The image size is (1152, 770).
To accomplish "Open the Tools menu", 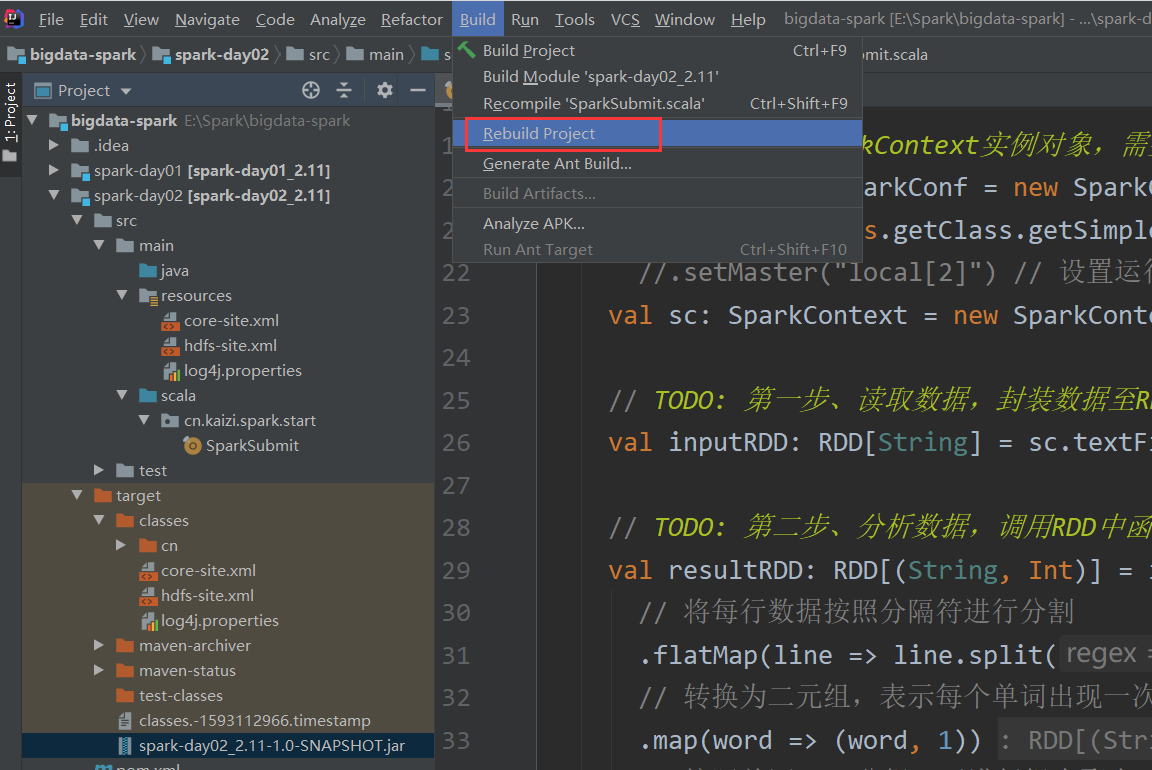I will [575, 19].
